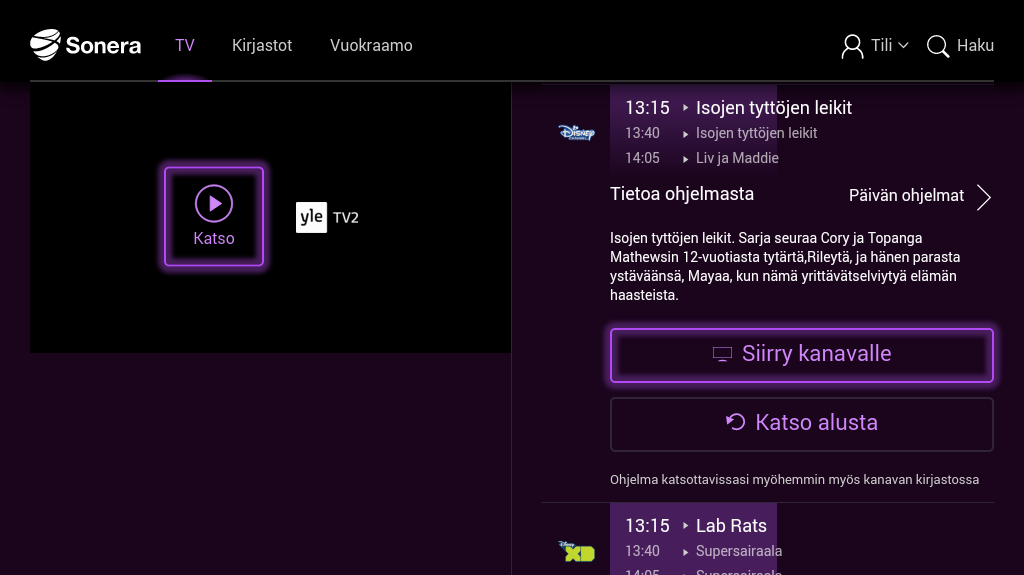The image size is (1024, 575).
Task: Open Päivän ohjelmat daily schedule
Action: point(906,195)
